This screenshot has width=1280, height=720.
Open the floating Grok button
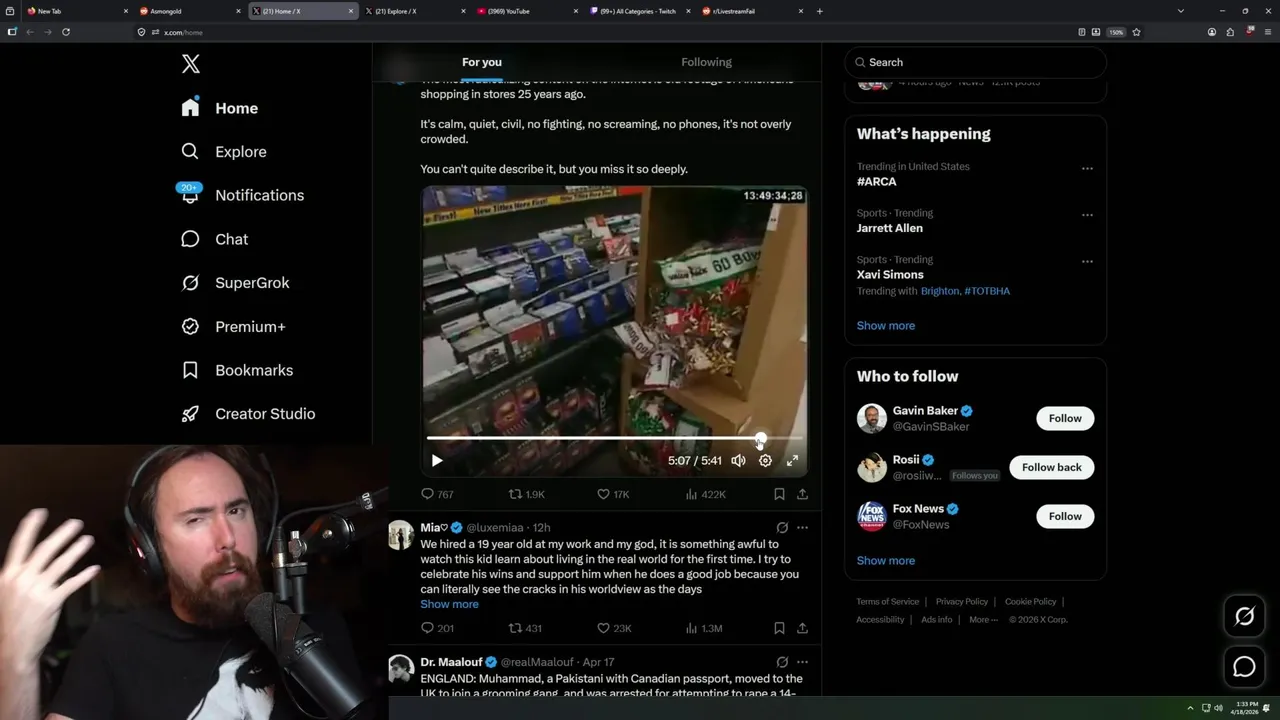coord(1244,617)
